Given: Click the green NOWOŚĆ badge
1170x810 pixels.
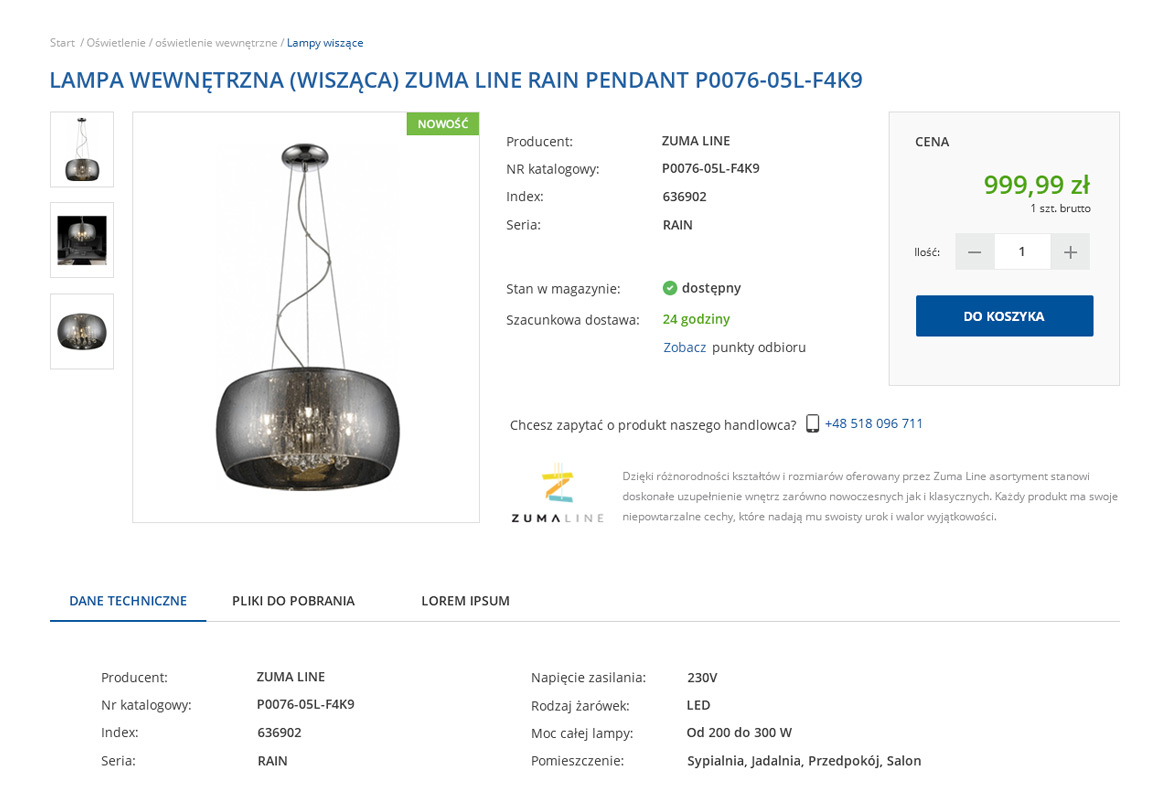Looking at the screenshot, I should point(442,124).
